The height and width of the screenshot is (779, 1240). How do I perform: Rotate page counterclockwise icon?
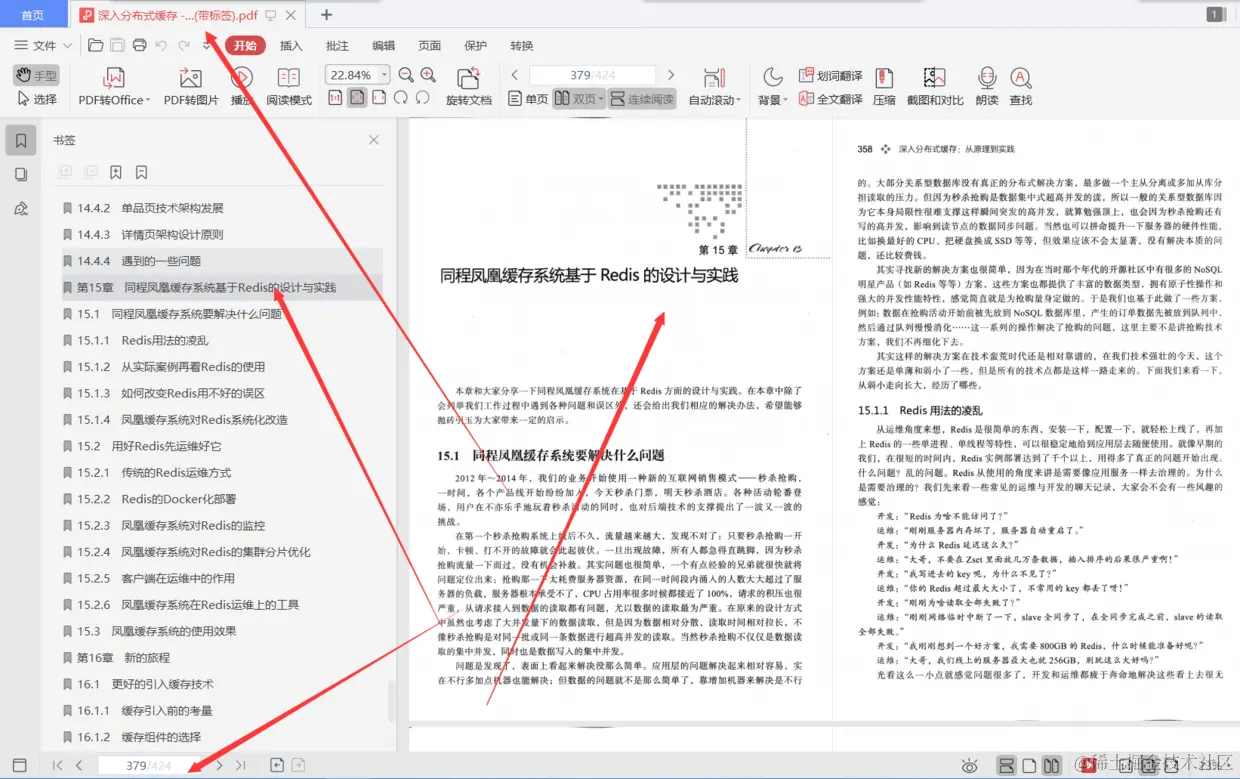click(423, 98)
